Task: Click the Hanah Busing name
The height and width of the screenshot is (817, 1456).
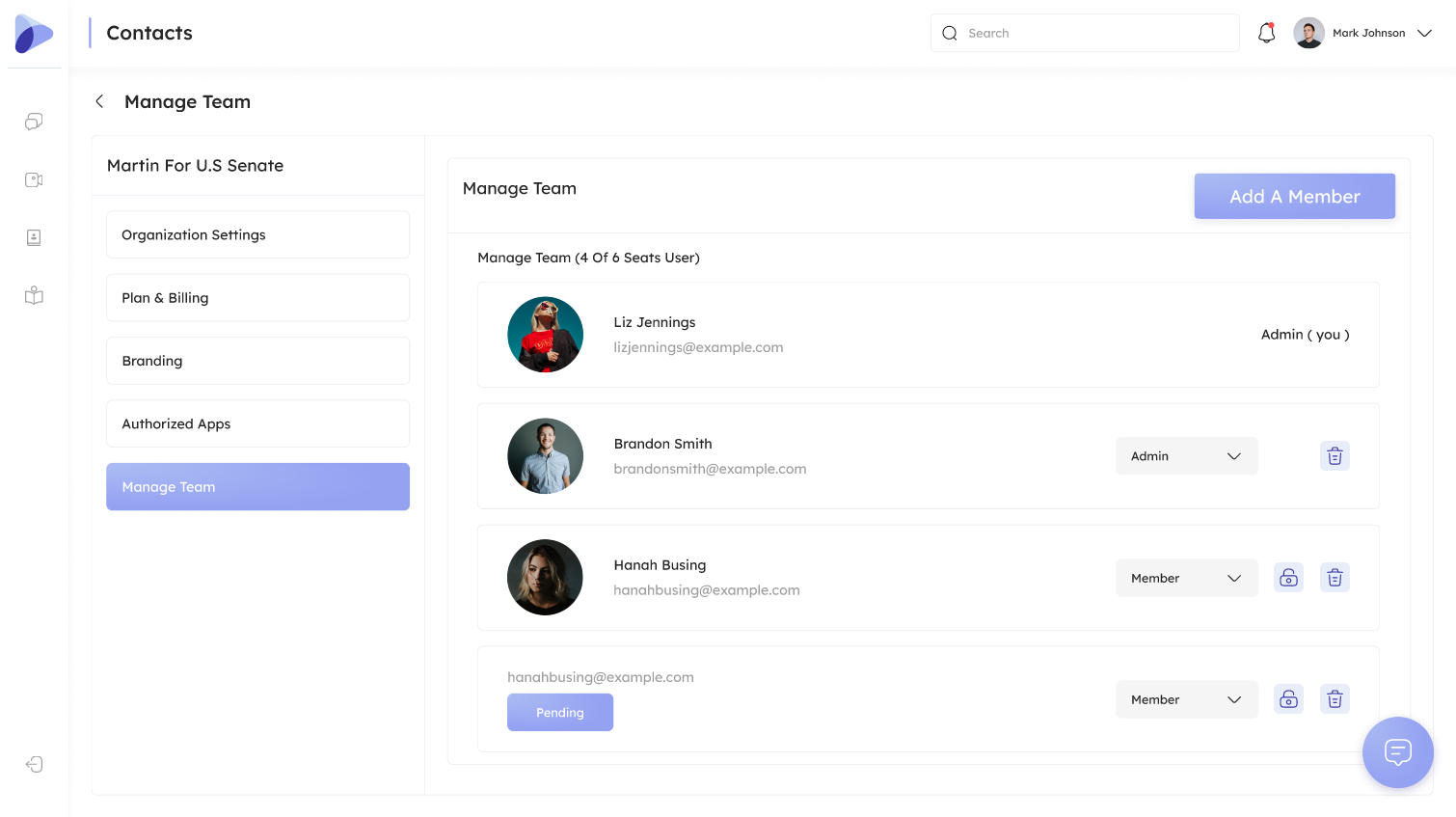Action: (660, 565)
